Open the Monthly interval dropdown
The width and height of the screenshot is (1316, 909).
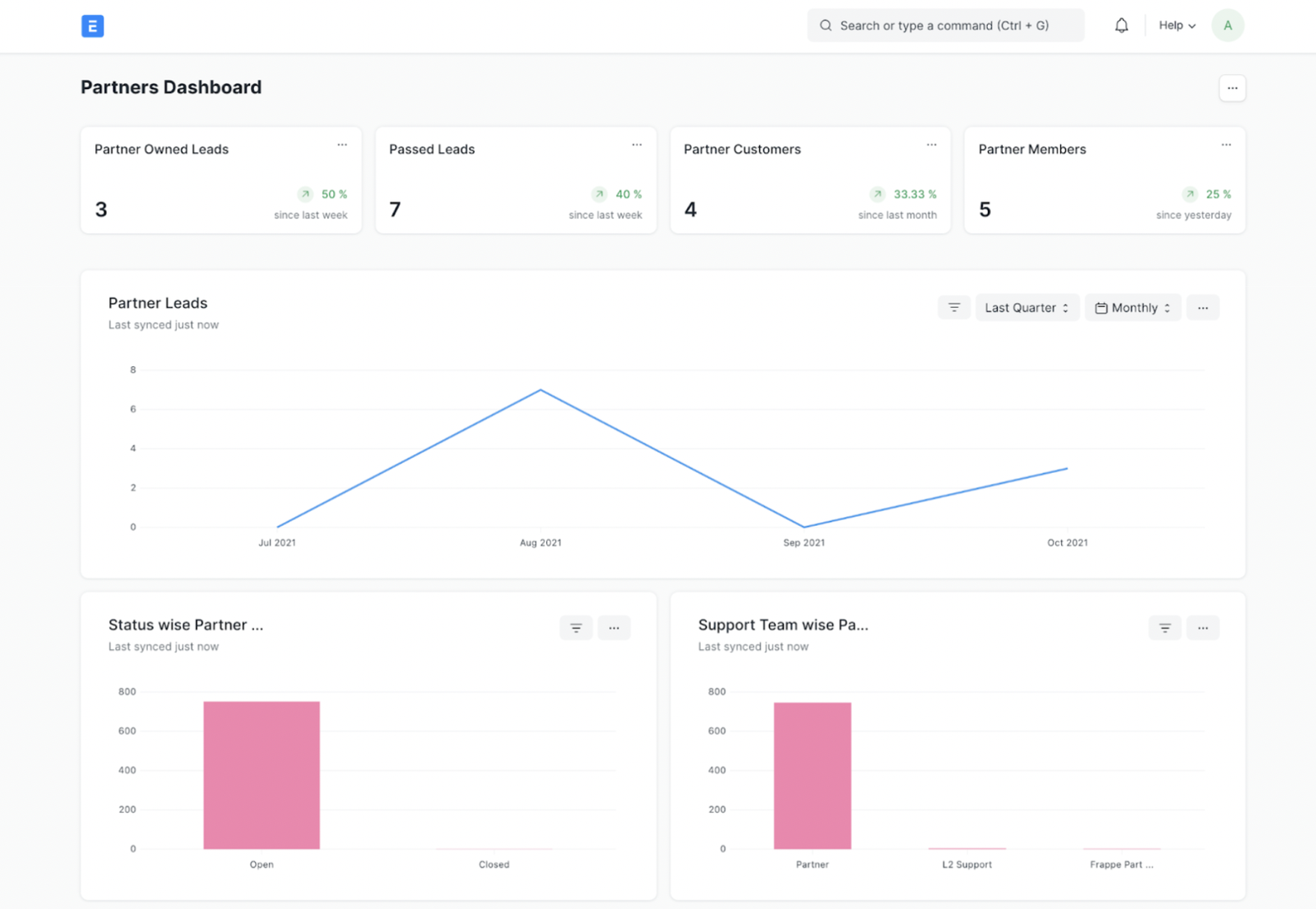[1133, 308]
